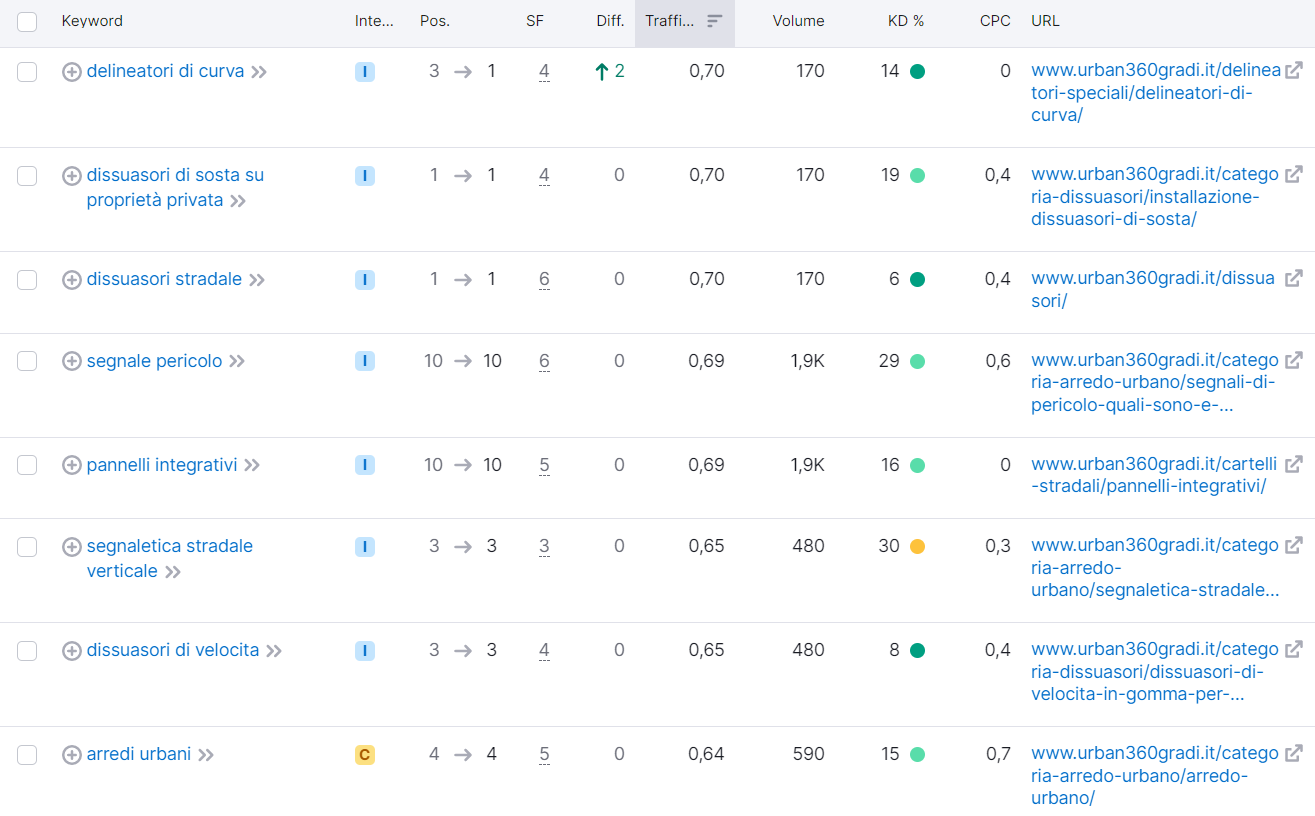Open keyword link dissuasori stradale
Image resolution: width=1315 pixels, height=816 pixels.
coord(164,279)
